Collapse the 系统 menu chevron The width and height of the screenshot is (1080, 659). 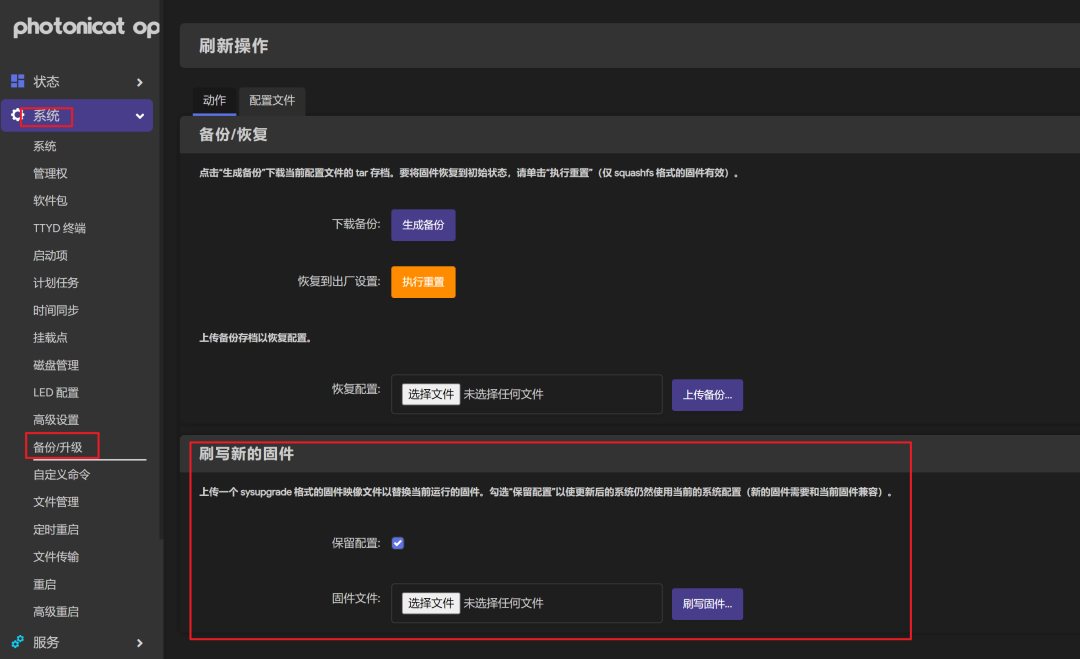point(140,116)
